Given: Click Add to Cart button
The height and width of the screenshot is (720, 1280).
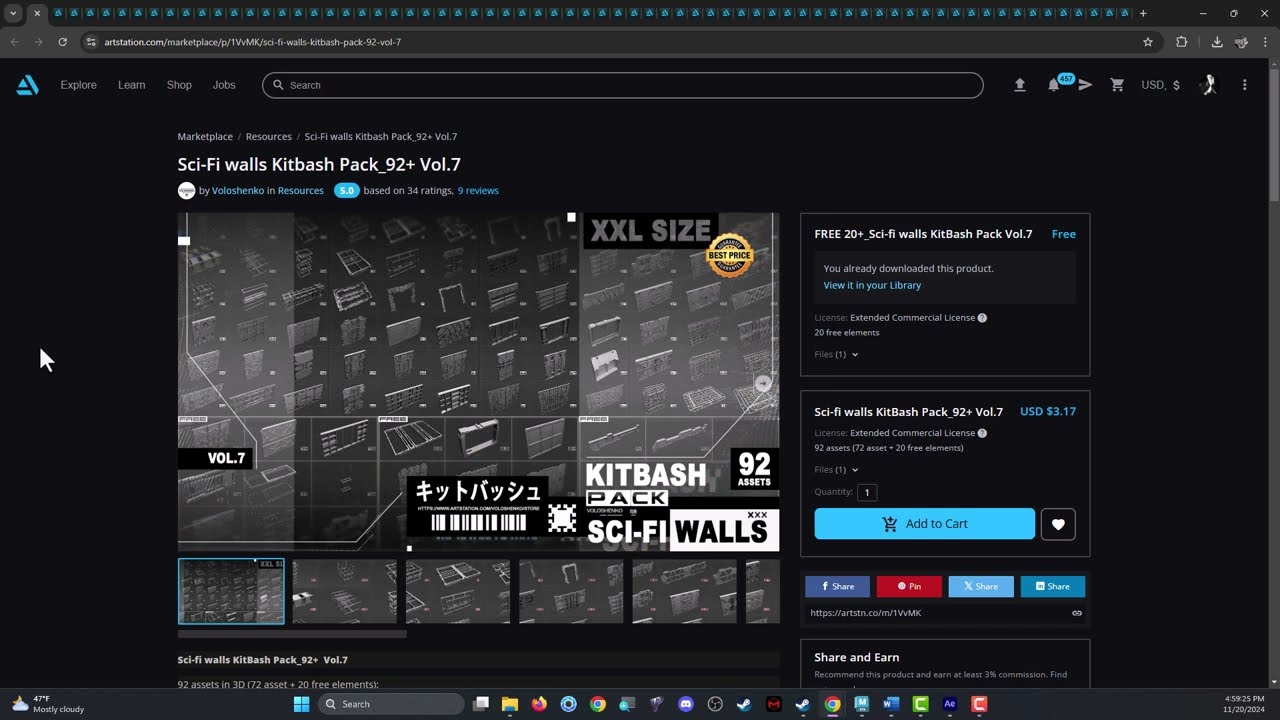Looking at the screenshot, I should pyautogui.click(x=925, y=524).
